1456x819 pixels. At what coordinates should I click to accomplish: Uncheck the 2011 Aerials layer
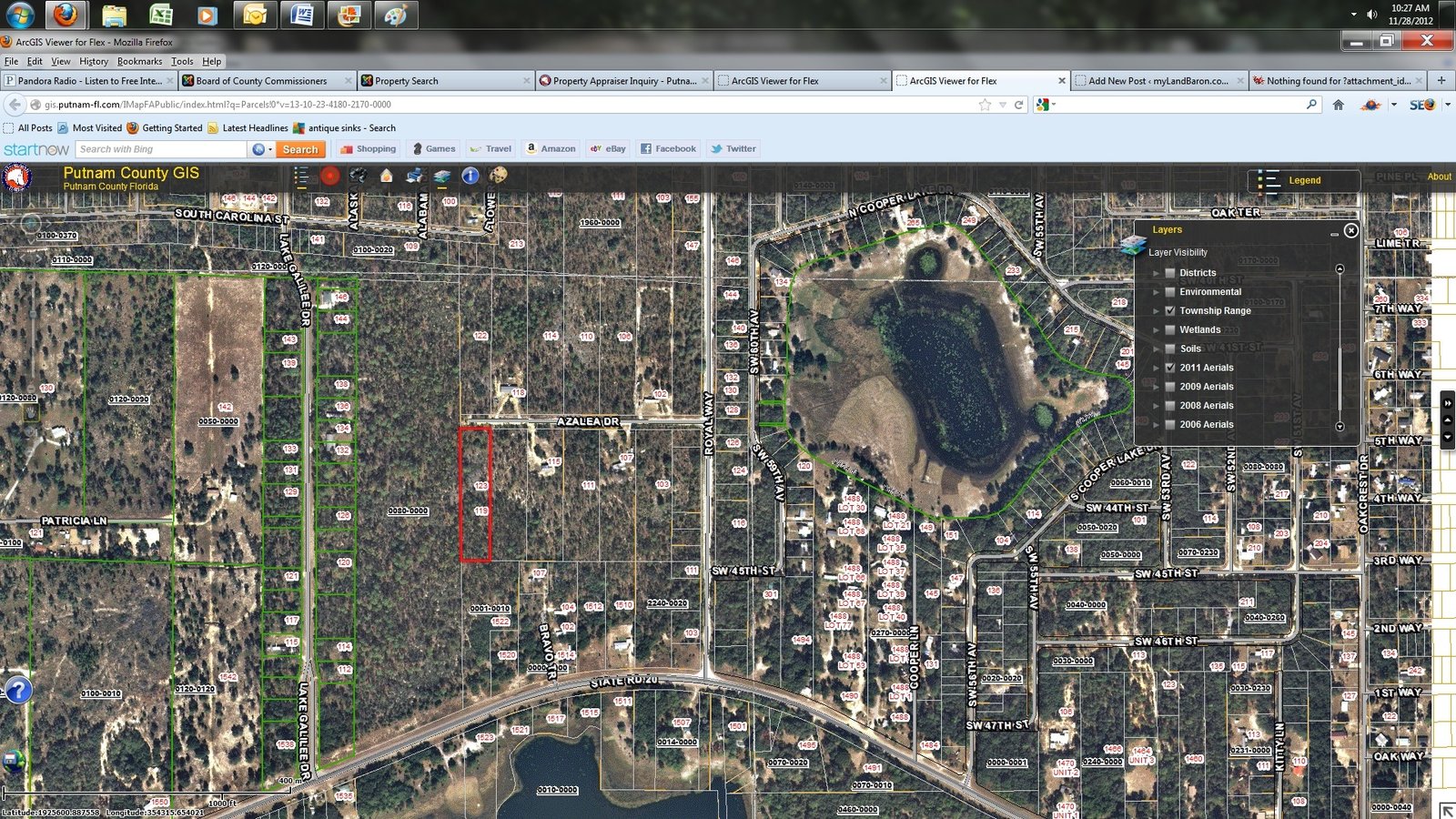[1170, 368]
